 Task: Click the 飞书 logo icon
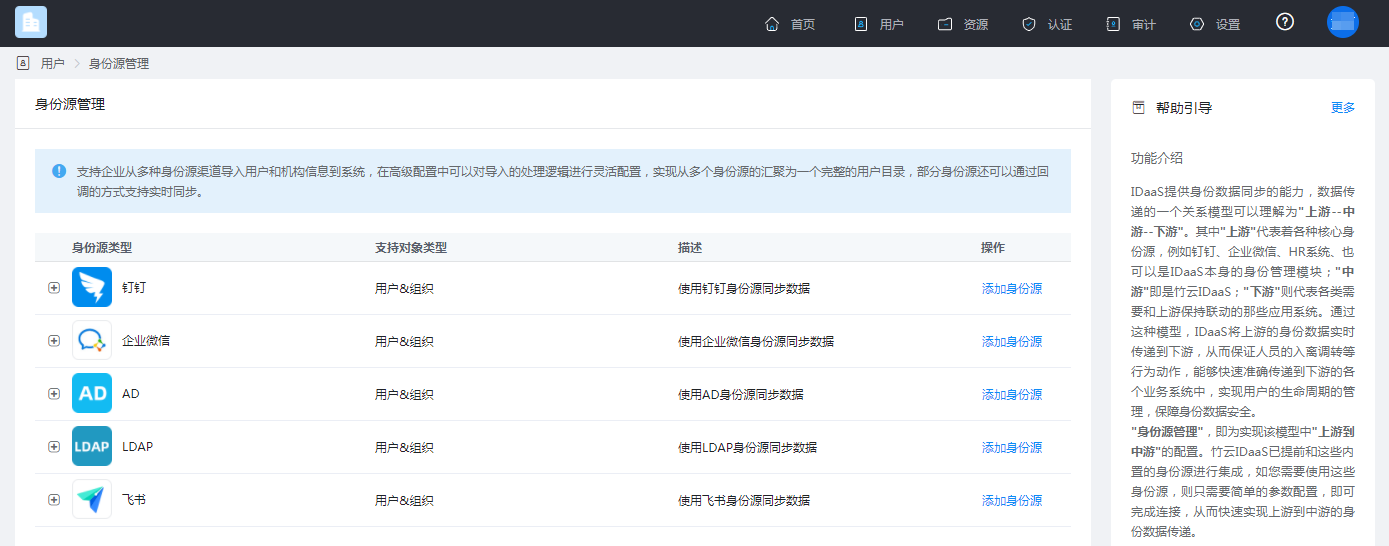click(x=92, y=500)
